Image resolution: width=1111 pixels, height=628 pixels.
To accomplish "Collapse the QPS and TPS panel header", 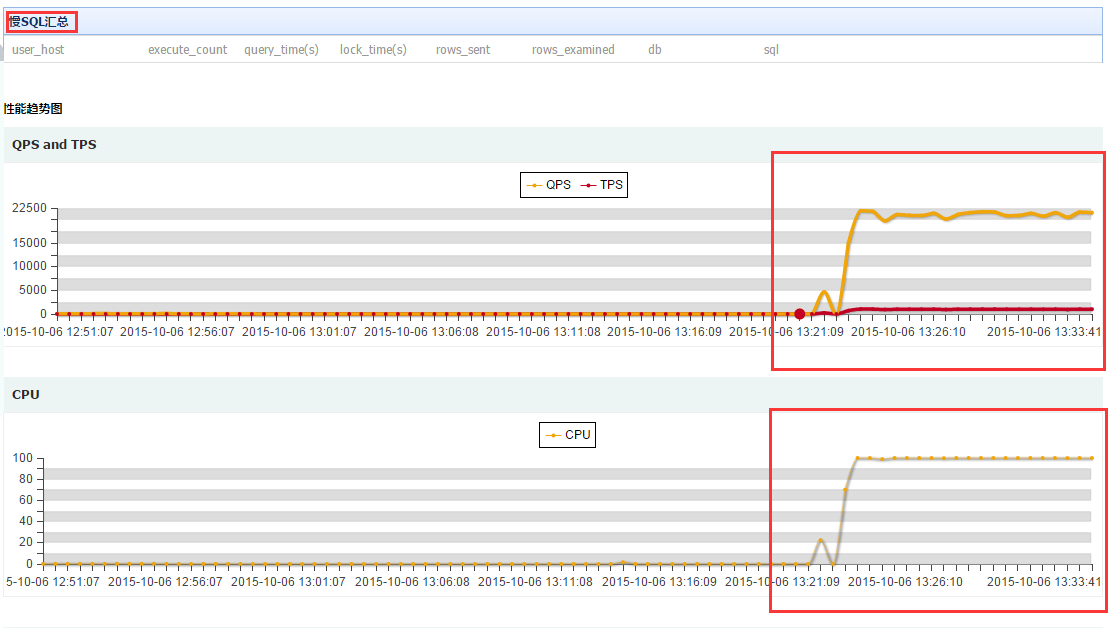I will (x=54, y=145).
